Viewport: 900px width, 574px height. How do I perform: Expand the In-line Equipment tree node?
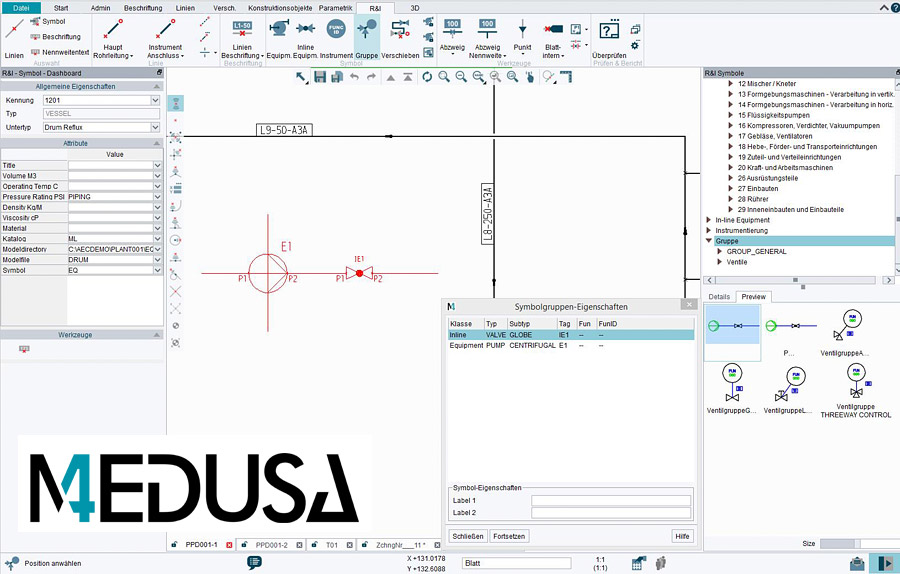tap(709, 220)
